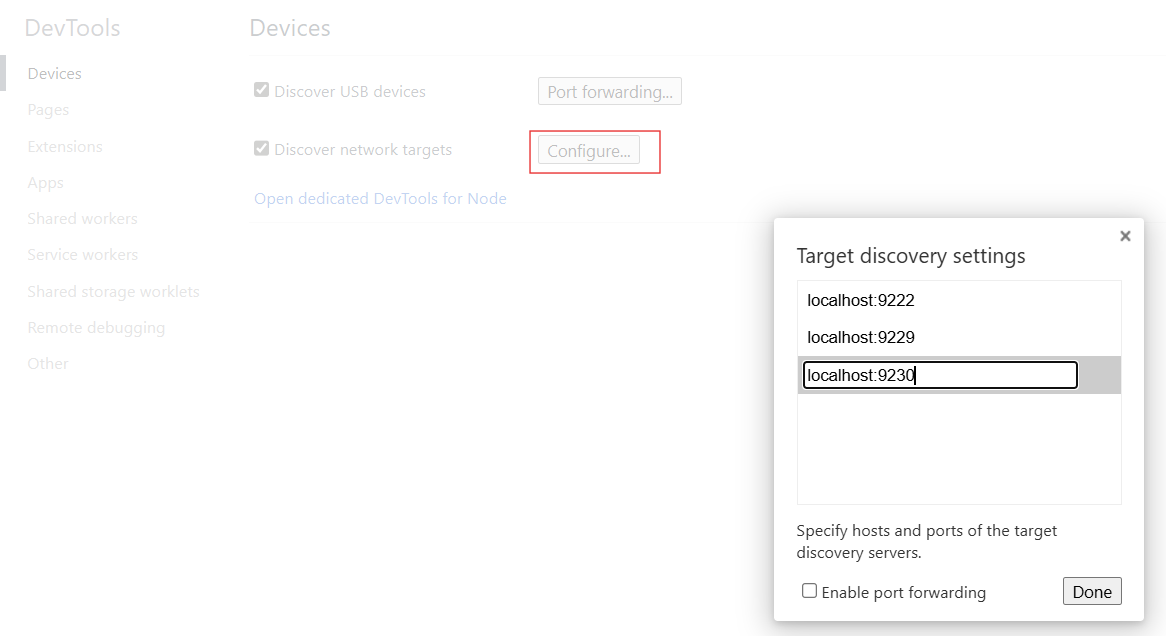Toggle Discover network targets checkbox

(262, 149)
